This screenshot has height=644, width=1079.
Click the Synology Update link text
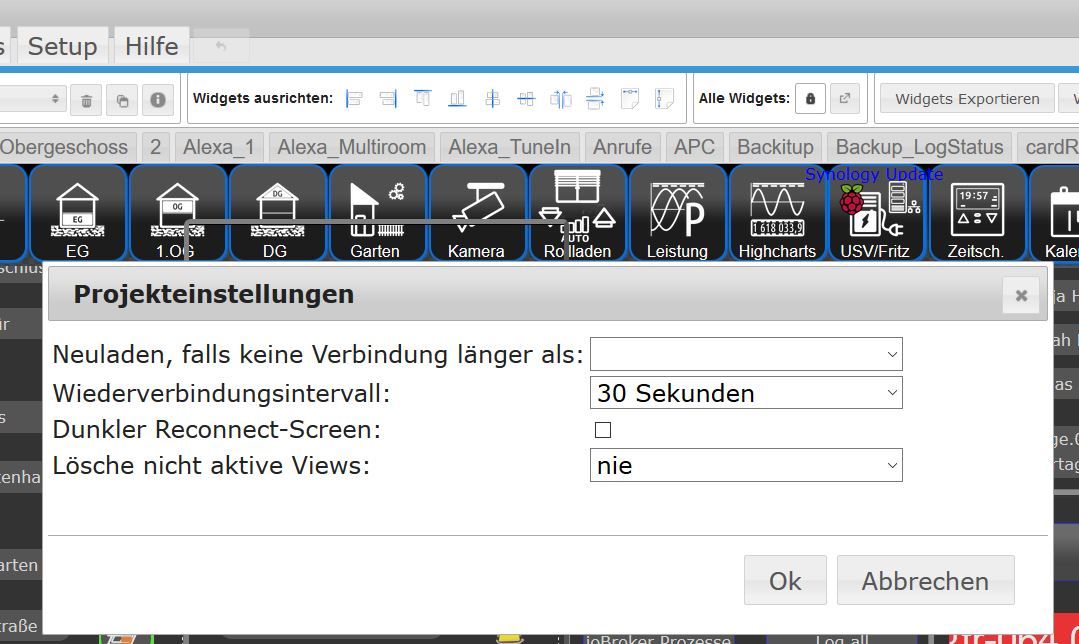pyautogui.click(x=874, y=174)
